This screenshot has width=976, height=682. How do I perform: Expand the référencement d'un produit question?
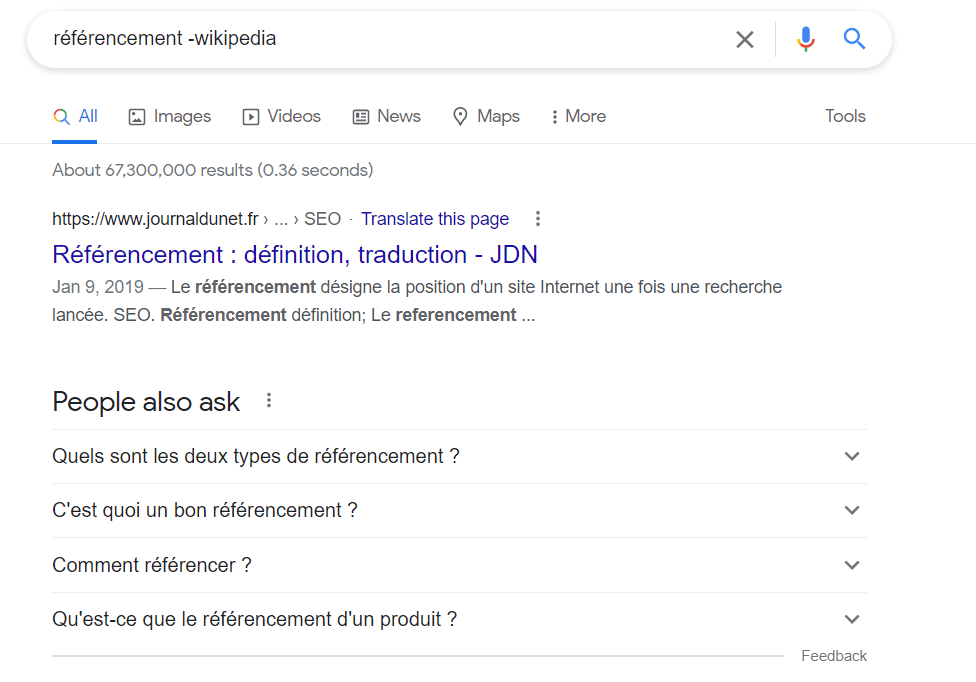850,619
